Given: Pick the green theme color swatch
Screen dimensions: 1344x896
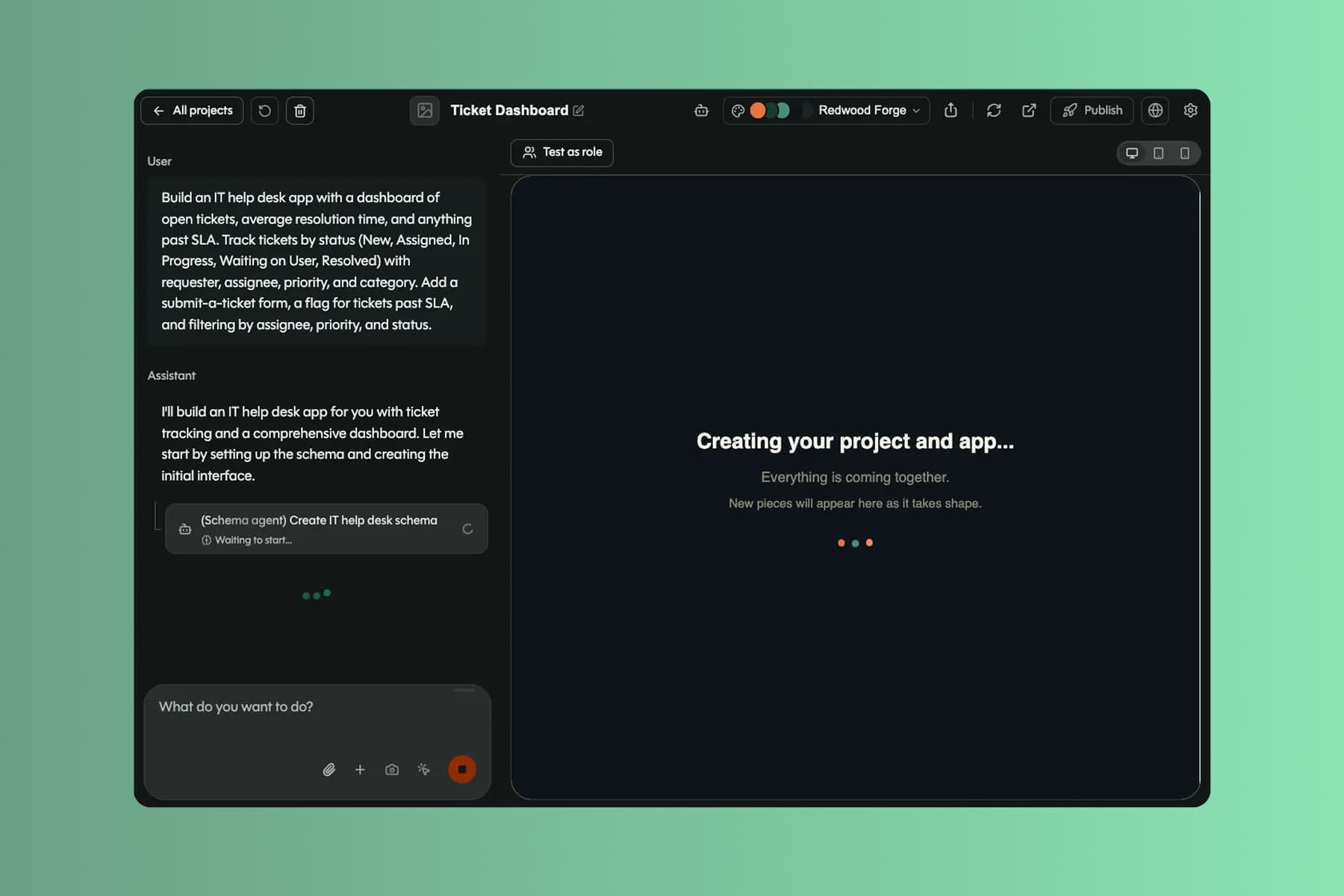Looking at the screenshot, I should pyautogui.click(x=783, y=111).
